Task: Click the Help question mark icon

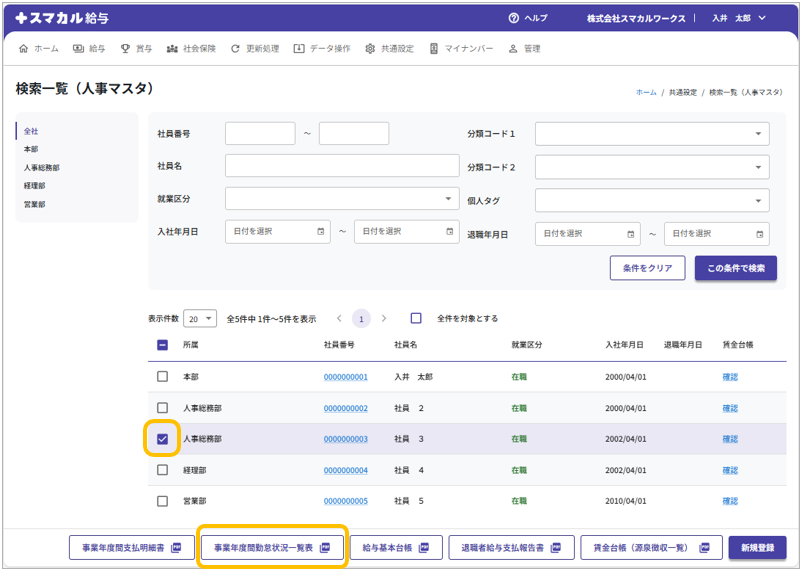Action: [514, 18]
